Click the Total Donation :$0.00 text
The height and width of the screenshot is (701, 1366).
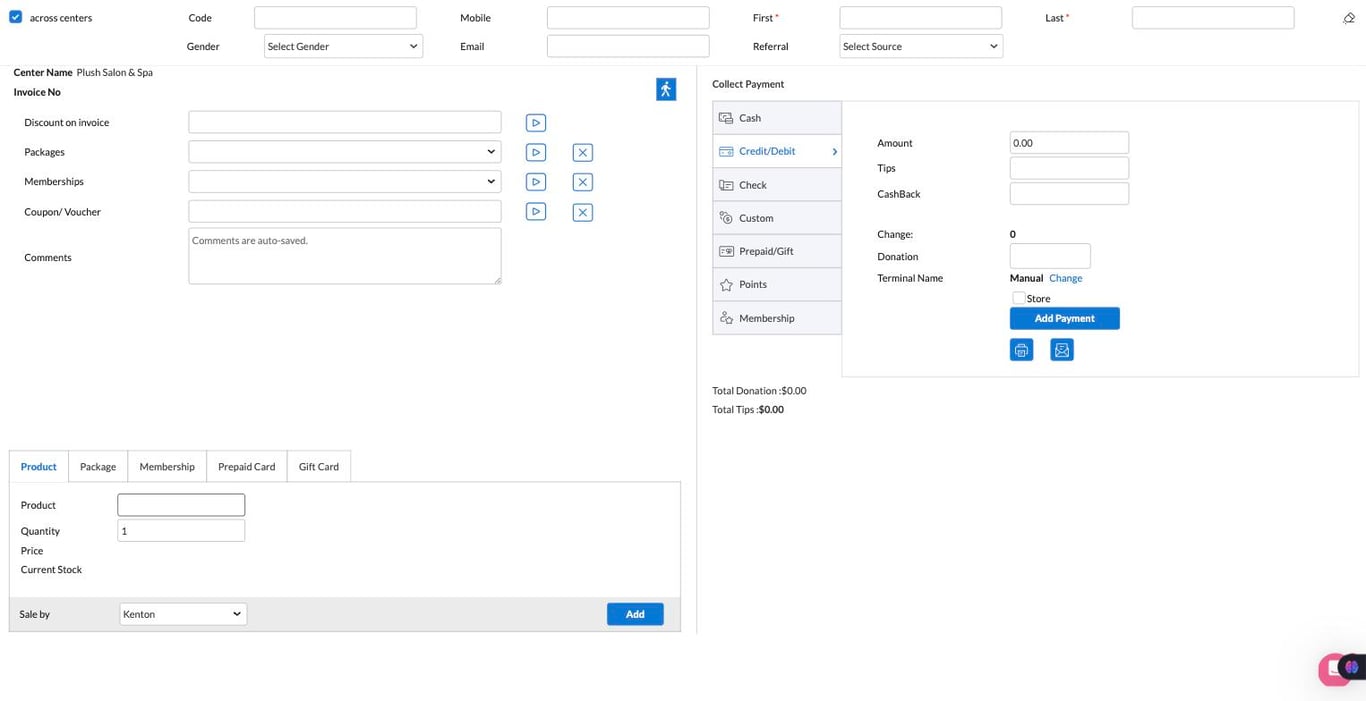(x=759, y=391)
